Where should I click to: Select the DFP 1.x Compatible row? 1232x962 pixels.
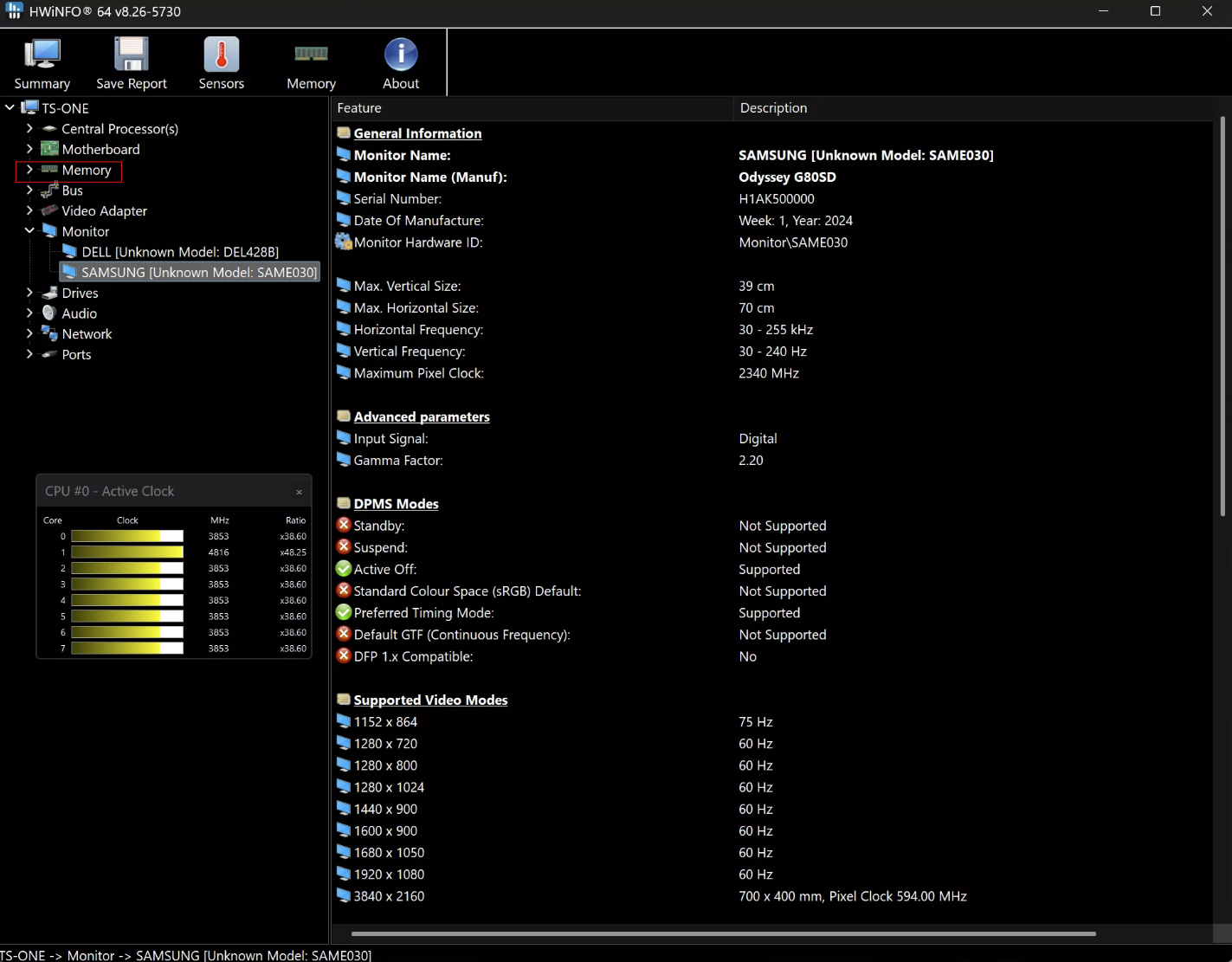tap(772, 656)
